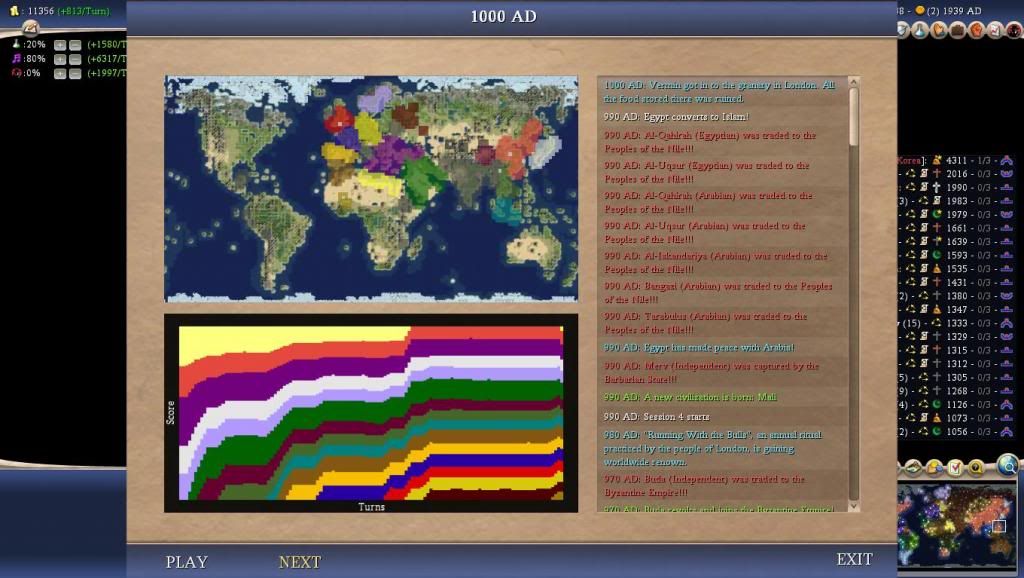
Task: Select 'Merv (Independent) was captured' entry
Action: 721,372
